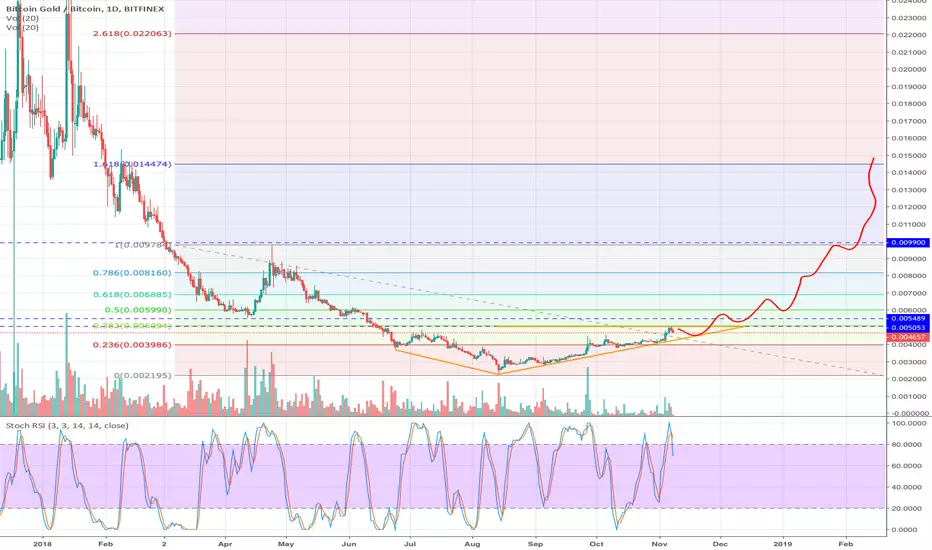Select the 0.236(0.003986) Fibonacci level label
Screen dimensions: 932x550
pyautogui.click(x=132, y=345)
